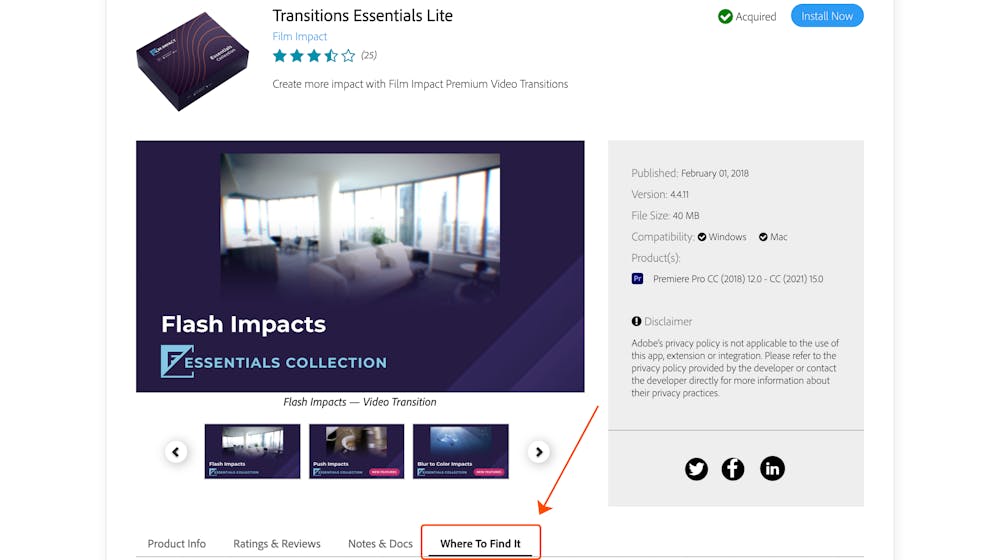Click the Published February 01, 2018 text

coord(689,173)
